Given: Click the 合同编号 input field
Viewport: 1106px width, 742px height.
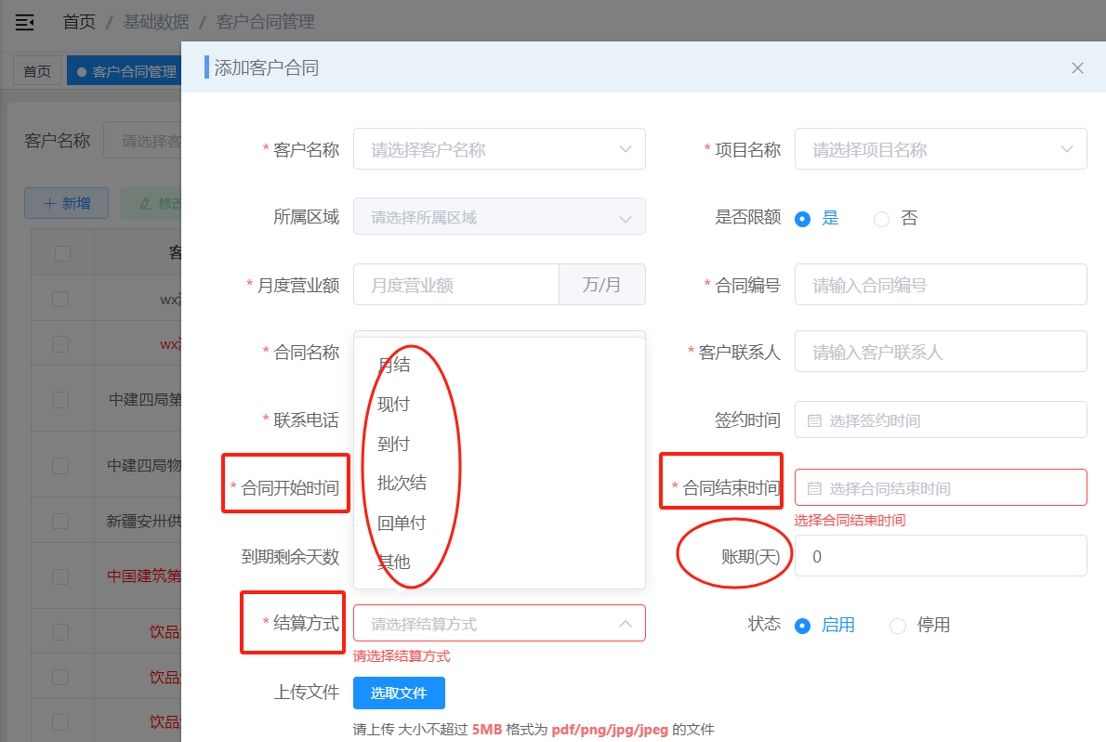Looking at the screenshot, I should (940, 285).
